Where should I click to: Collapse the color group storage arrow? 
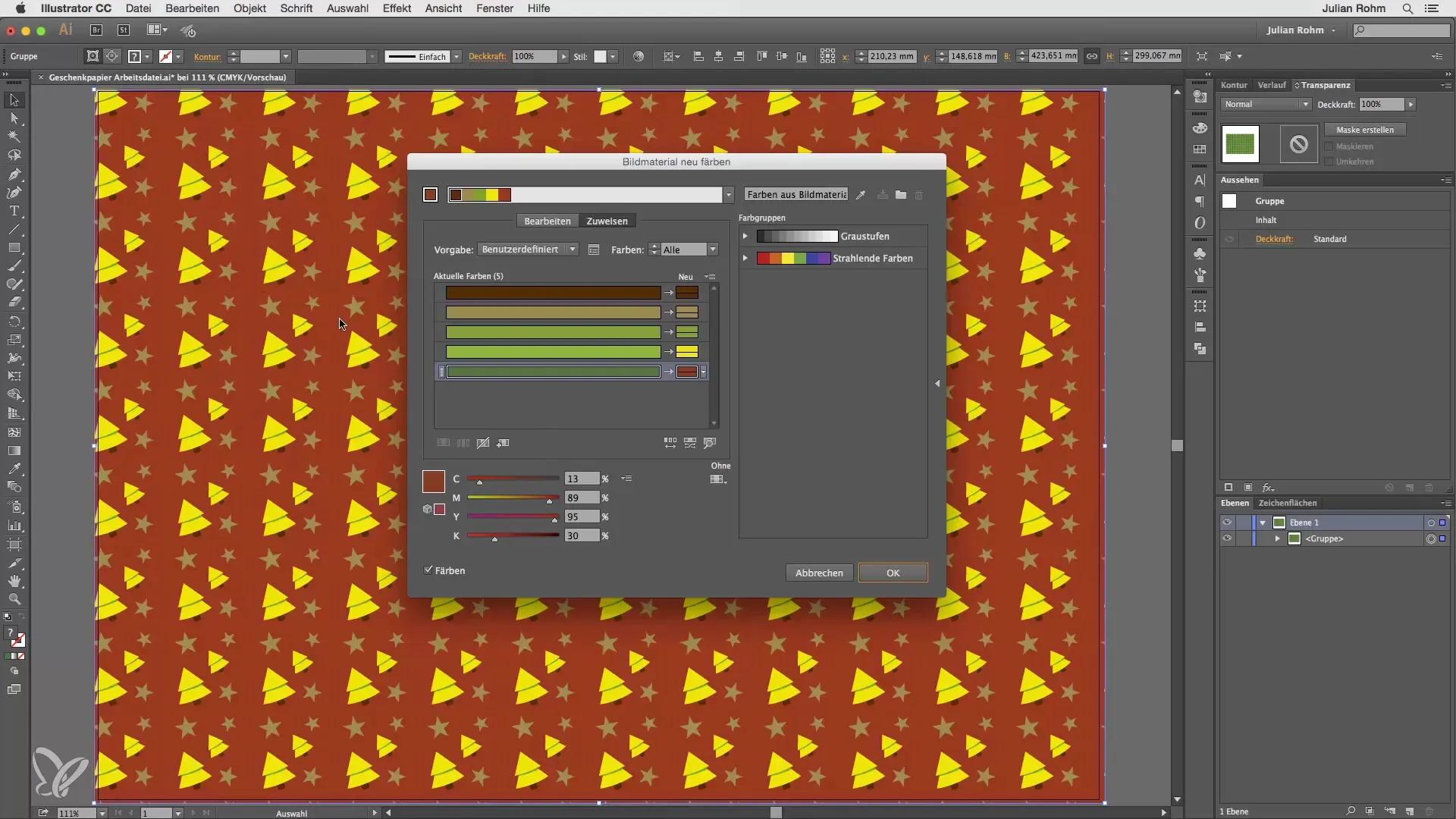click(x=937, y=384)
